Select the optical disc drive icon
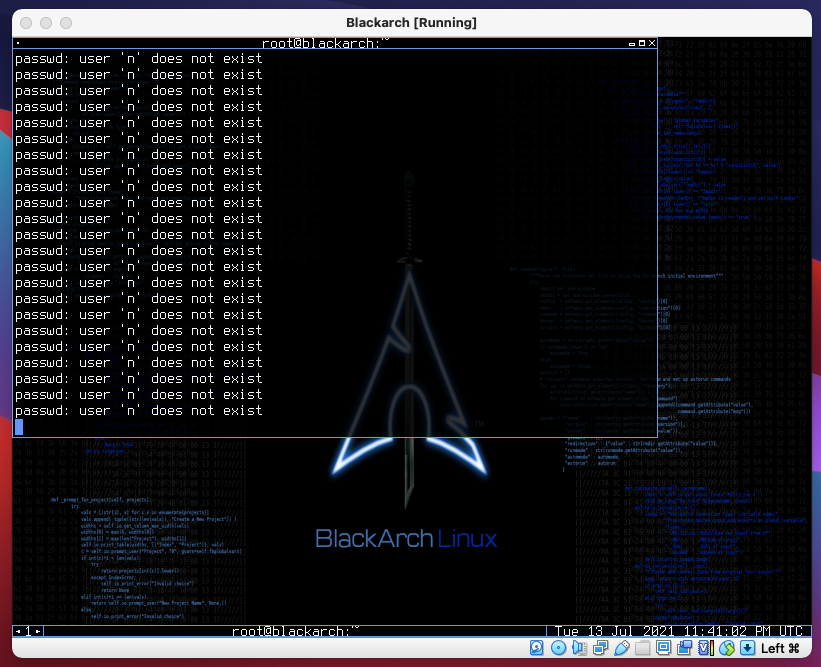This screenshot has height=667, width=821. tap(558, 648)
